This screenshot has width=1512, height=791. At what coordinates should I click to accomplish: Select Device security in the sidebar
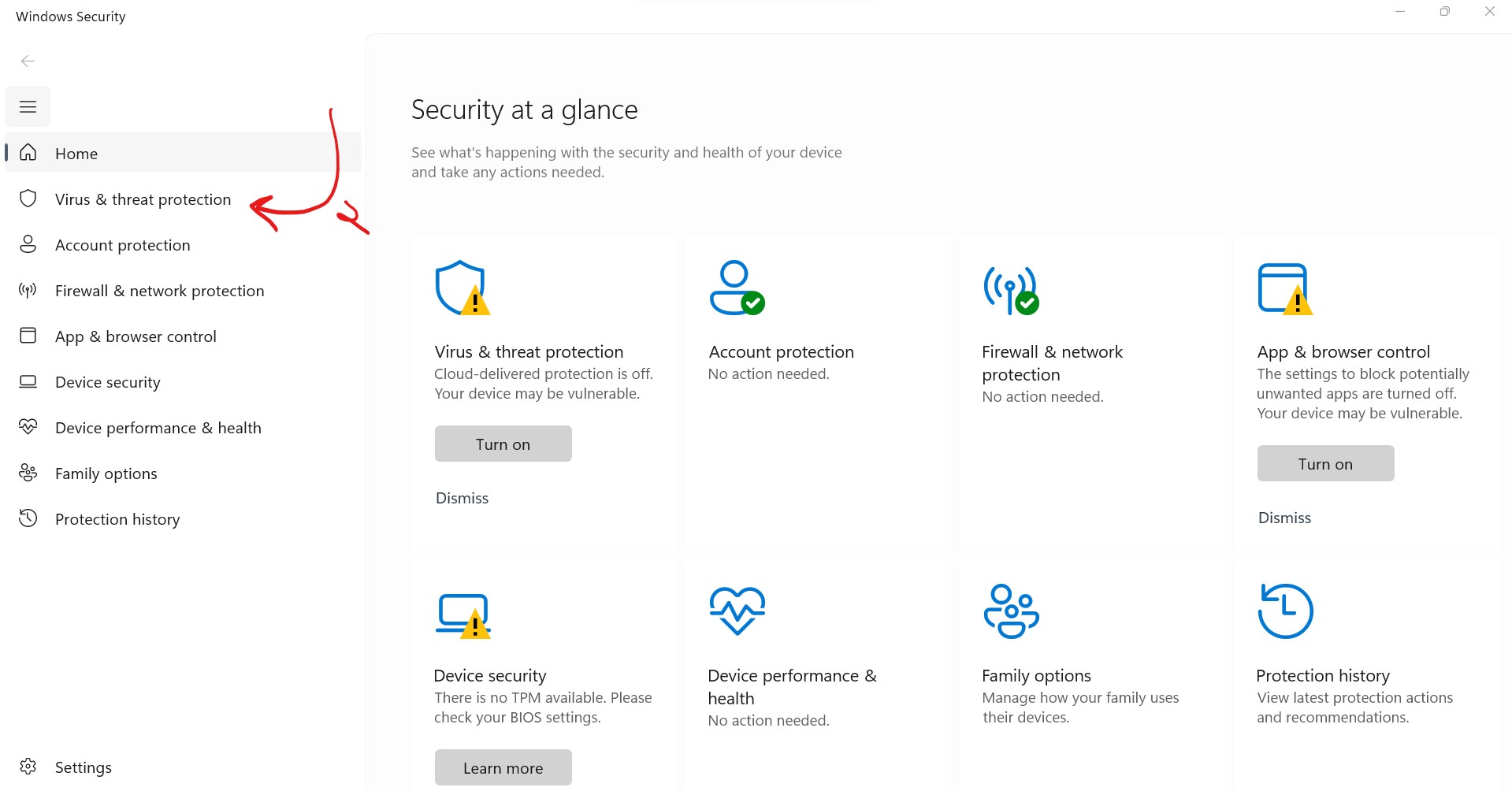pyautogui.click(x=183, y=381)
